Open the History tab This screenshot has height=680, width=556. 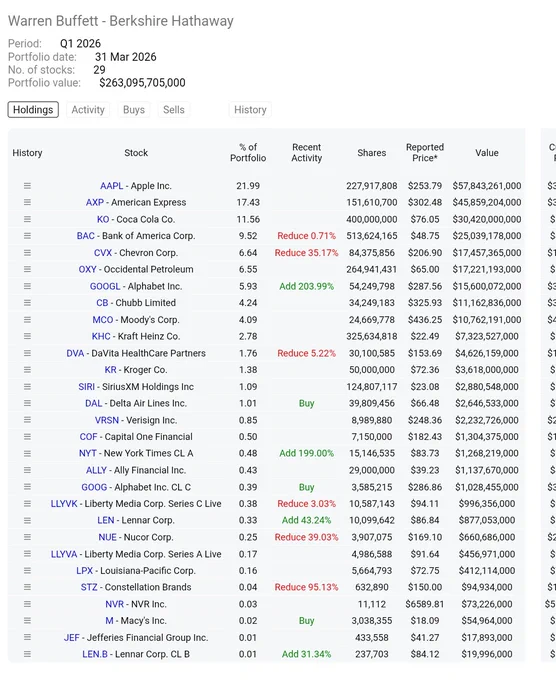[x=250, y=110]
